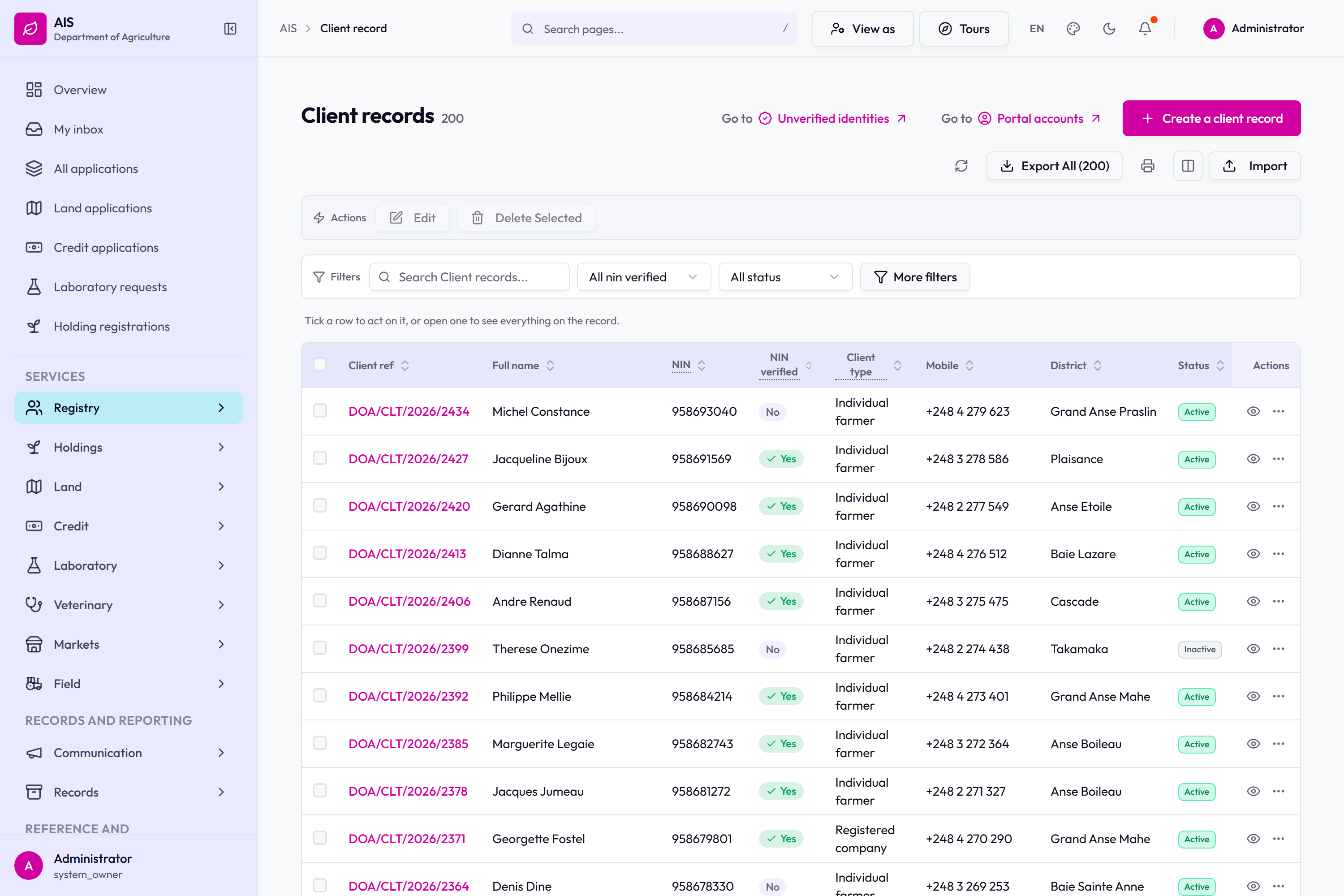Viewport: 1344px width, 896px height.
Task: View Michel Constance record eye icon
Action: coord(1253,411)
